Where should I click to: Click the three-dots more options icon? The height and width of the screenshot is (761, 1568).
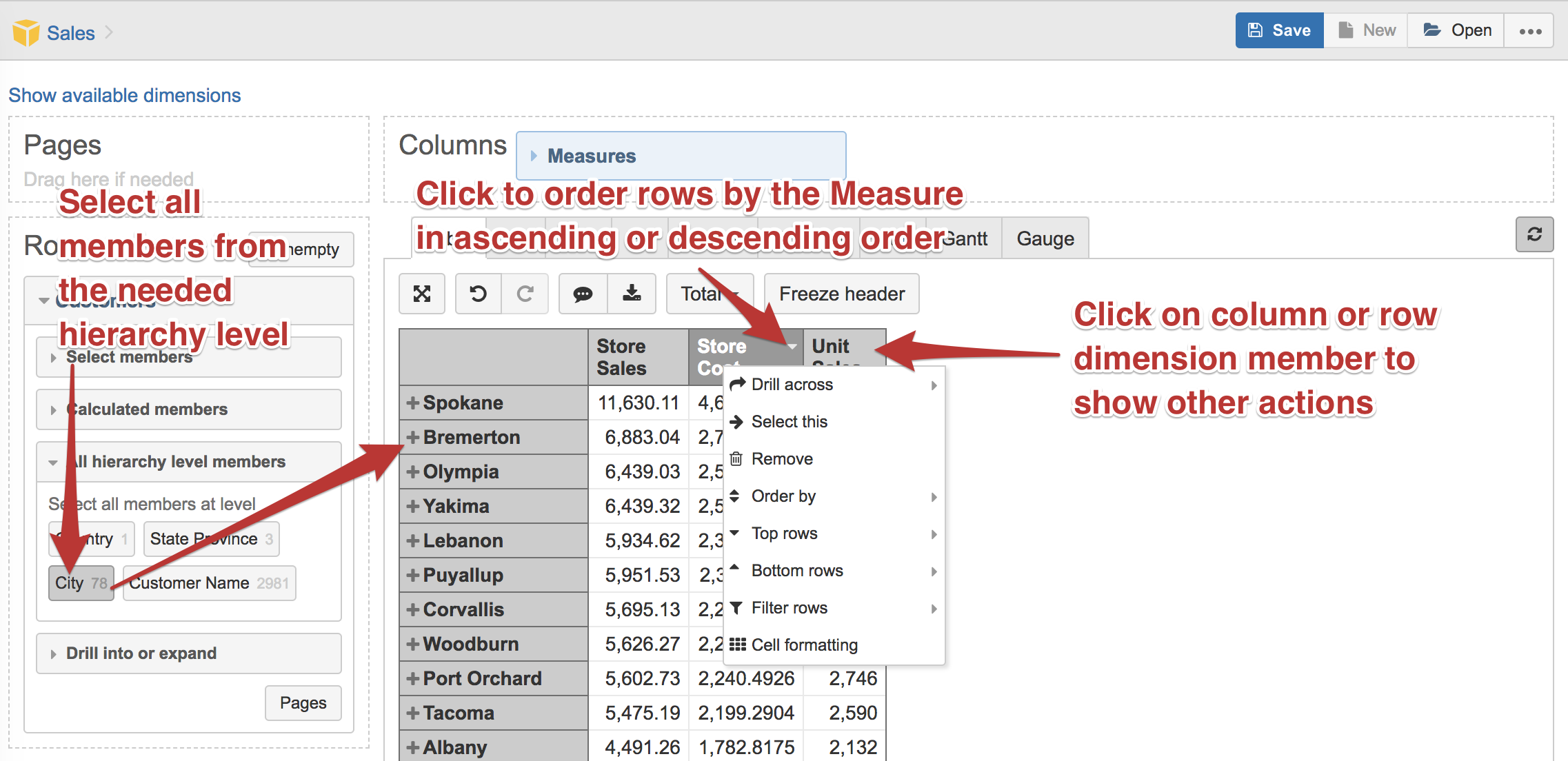click(1530, 31)
